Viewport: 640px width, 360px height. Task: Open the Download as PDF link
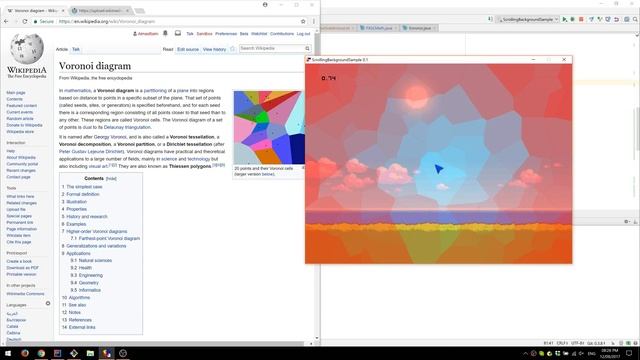click(x=22, y=268)
